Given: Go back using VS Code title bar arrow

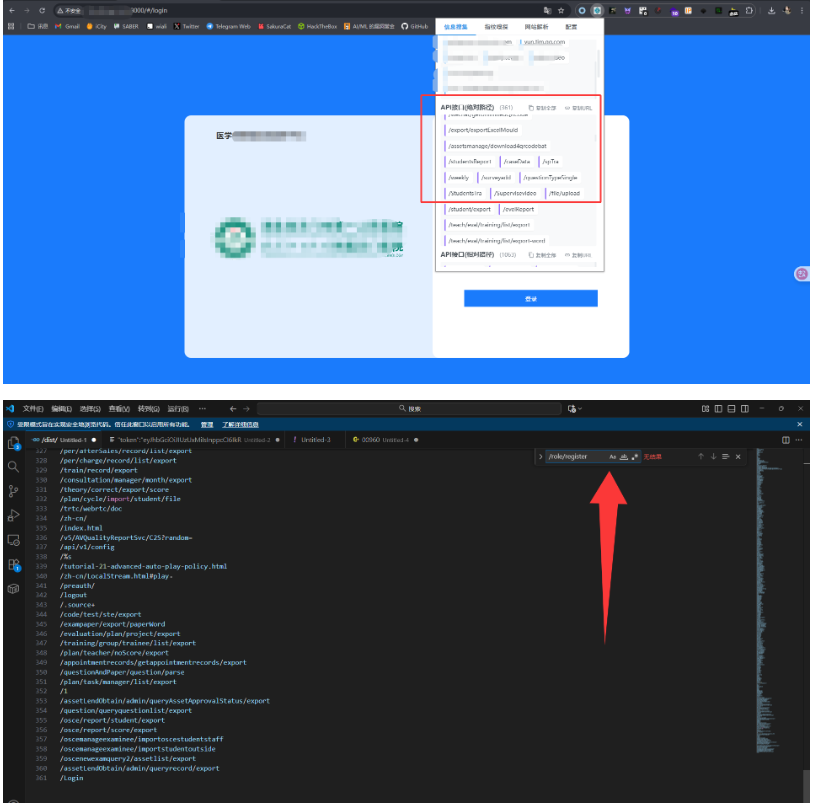Looking at the screenshot, I should point(233,409).
